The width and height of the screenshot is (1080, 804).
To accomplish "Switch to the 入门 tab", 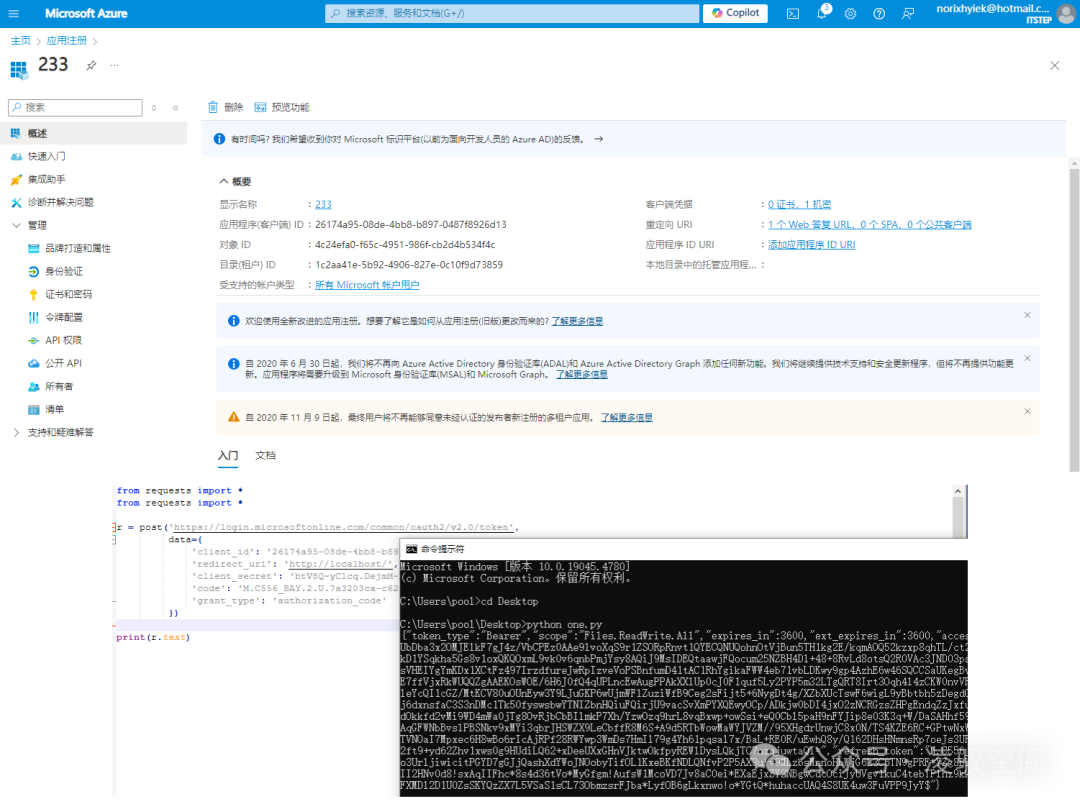I will [228, 455].
